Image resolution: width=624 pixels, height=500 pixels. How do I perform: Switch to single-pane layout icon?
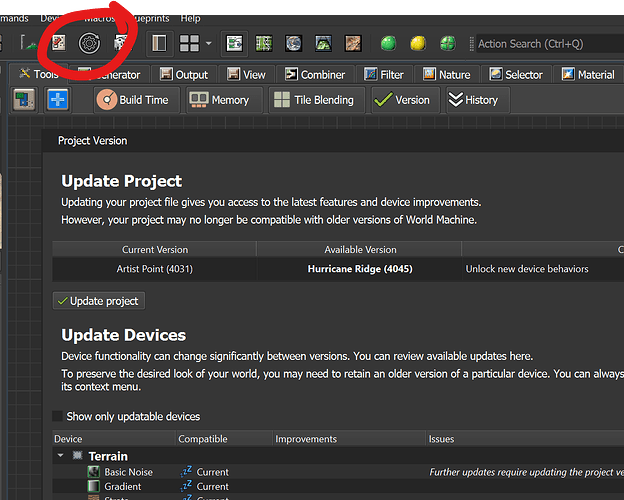tap(159, 43)
